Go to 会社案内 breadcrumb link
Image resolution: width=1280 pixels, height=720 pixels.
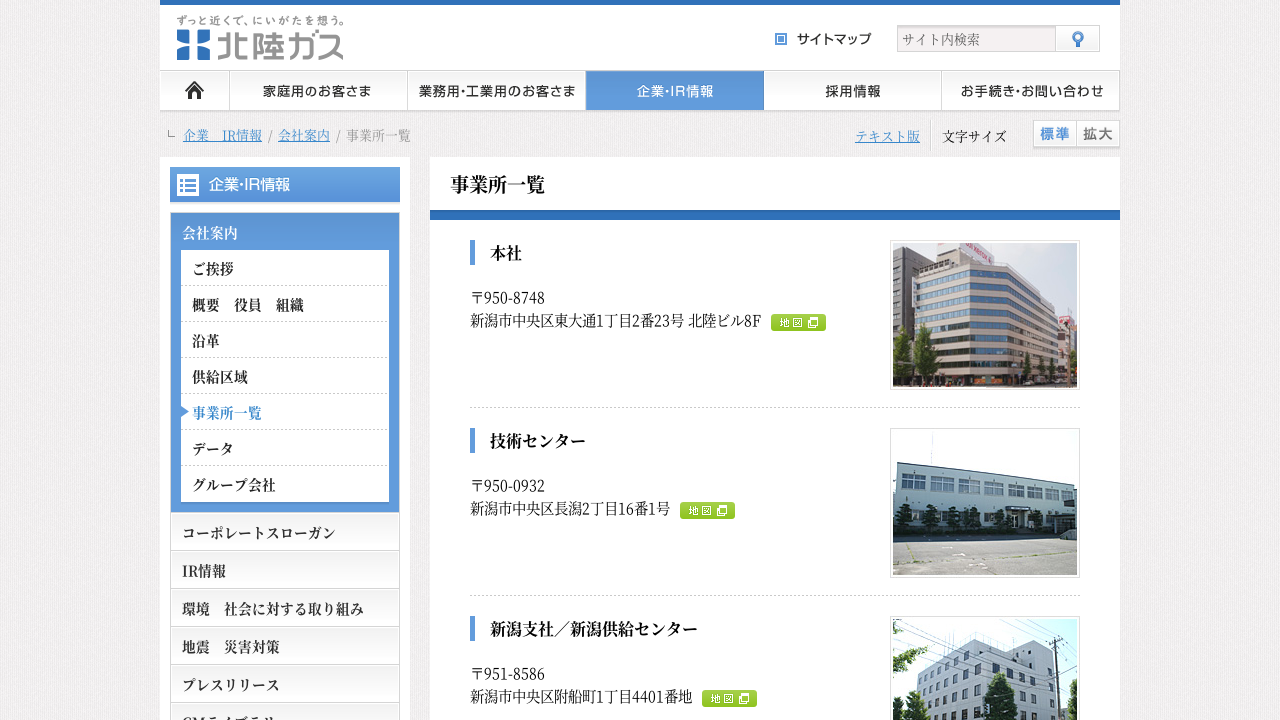(x=304, y=136)
